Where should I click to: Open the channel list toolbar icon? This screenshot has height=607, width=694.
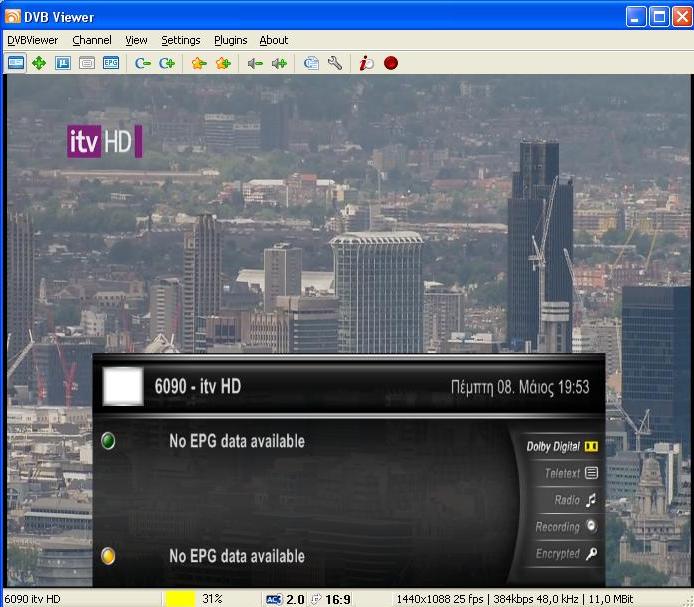(311, 63)
